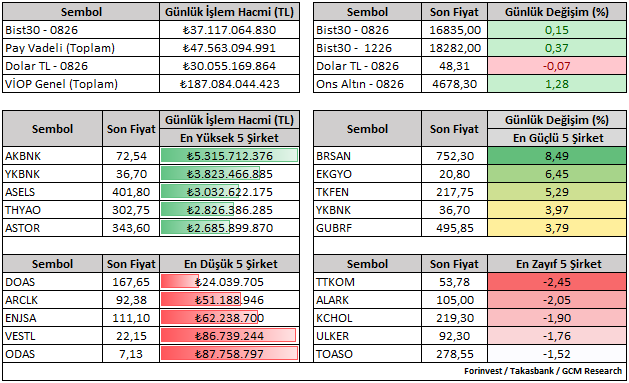Select the EKGYO symbol cell
The image size is (629, 383).
coord(367,174)
